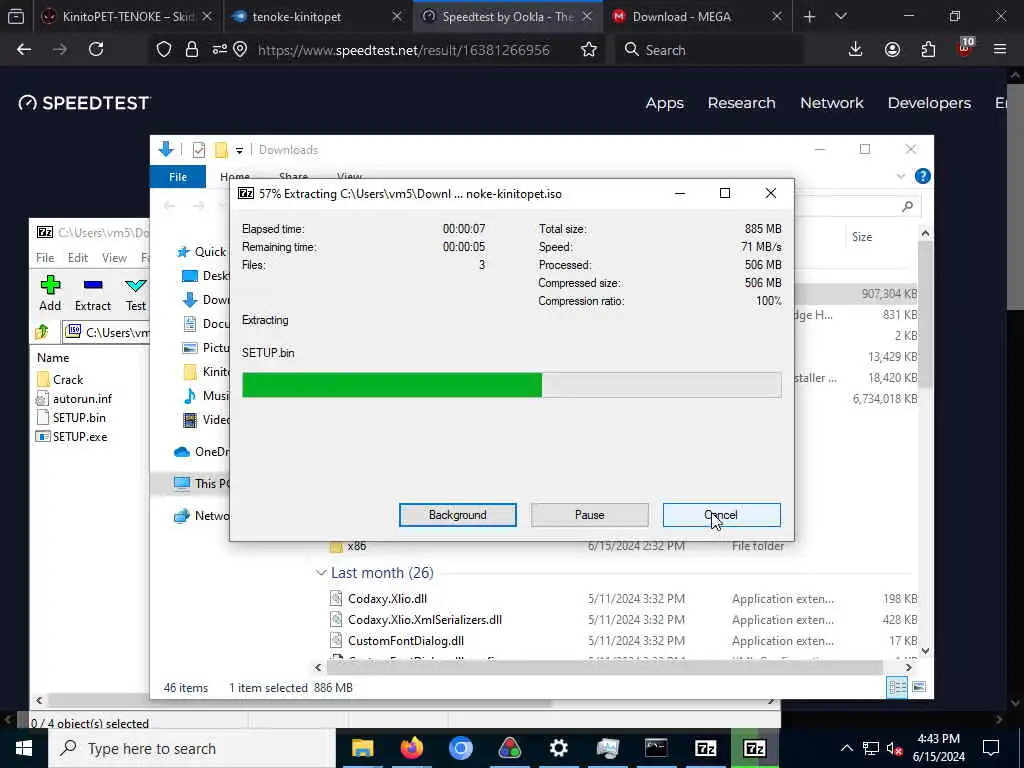Select This PC in Explorer sidebar
Viewport: 1024px width, 768px height.
[202, 483]
